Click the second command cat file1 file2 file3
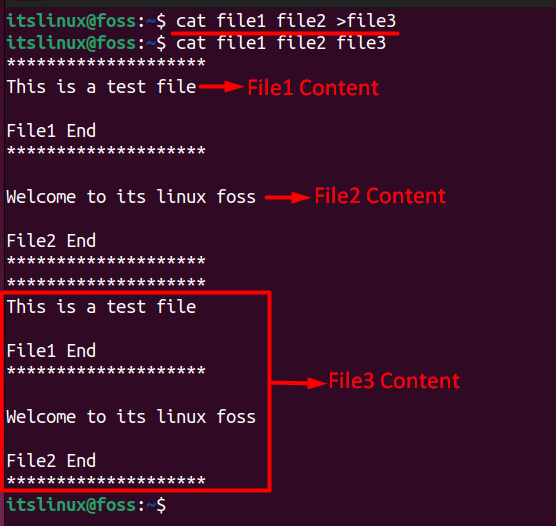556x526 pixels. pyautogui.click(x=281, y=43)
